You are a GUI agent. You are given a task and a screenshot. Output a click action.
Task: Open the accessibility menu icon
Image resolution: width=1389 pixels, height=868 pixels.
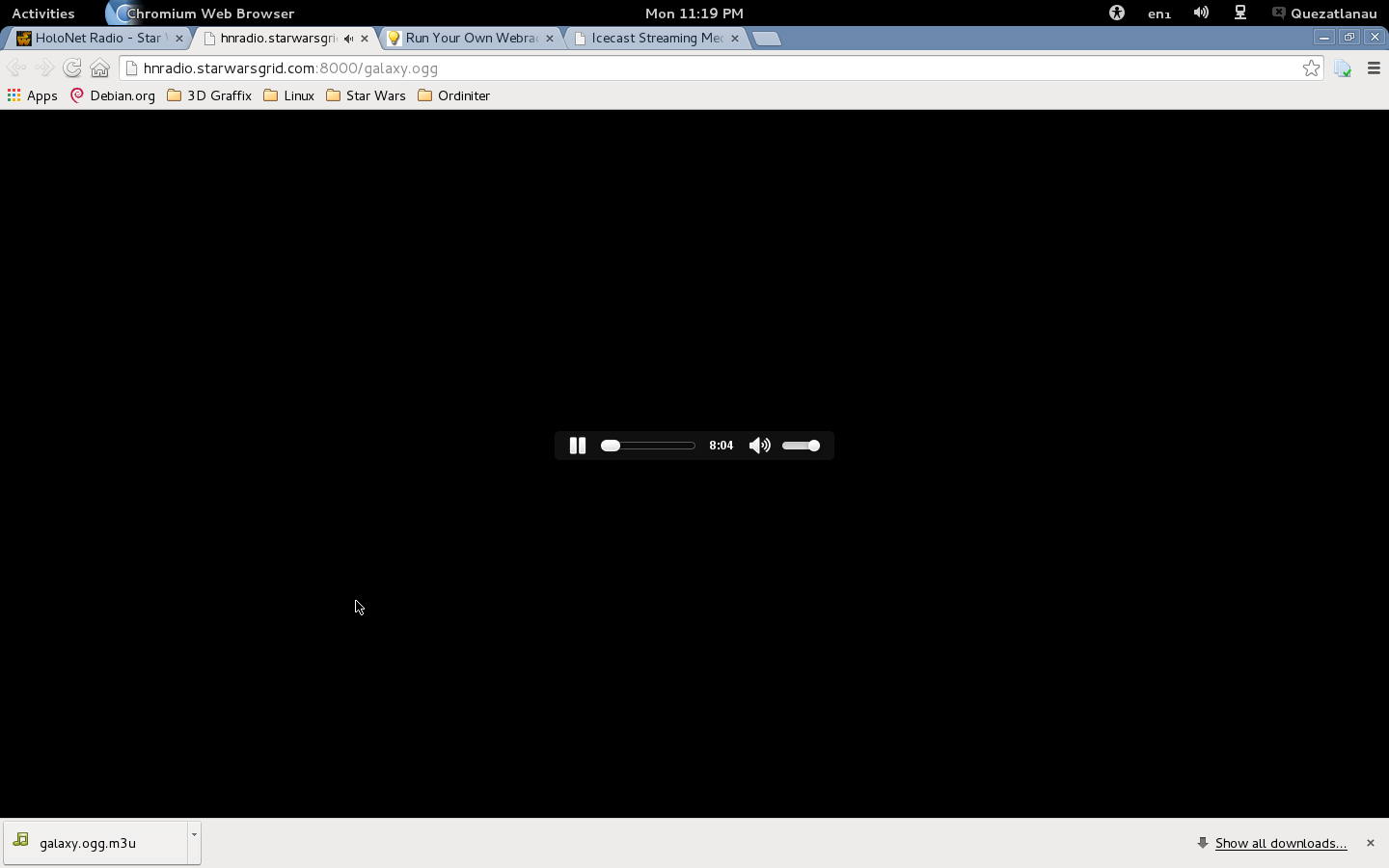click(x=1117, y=14)
